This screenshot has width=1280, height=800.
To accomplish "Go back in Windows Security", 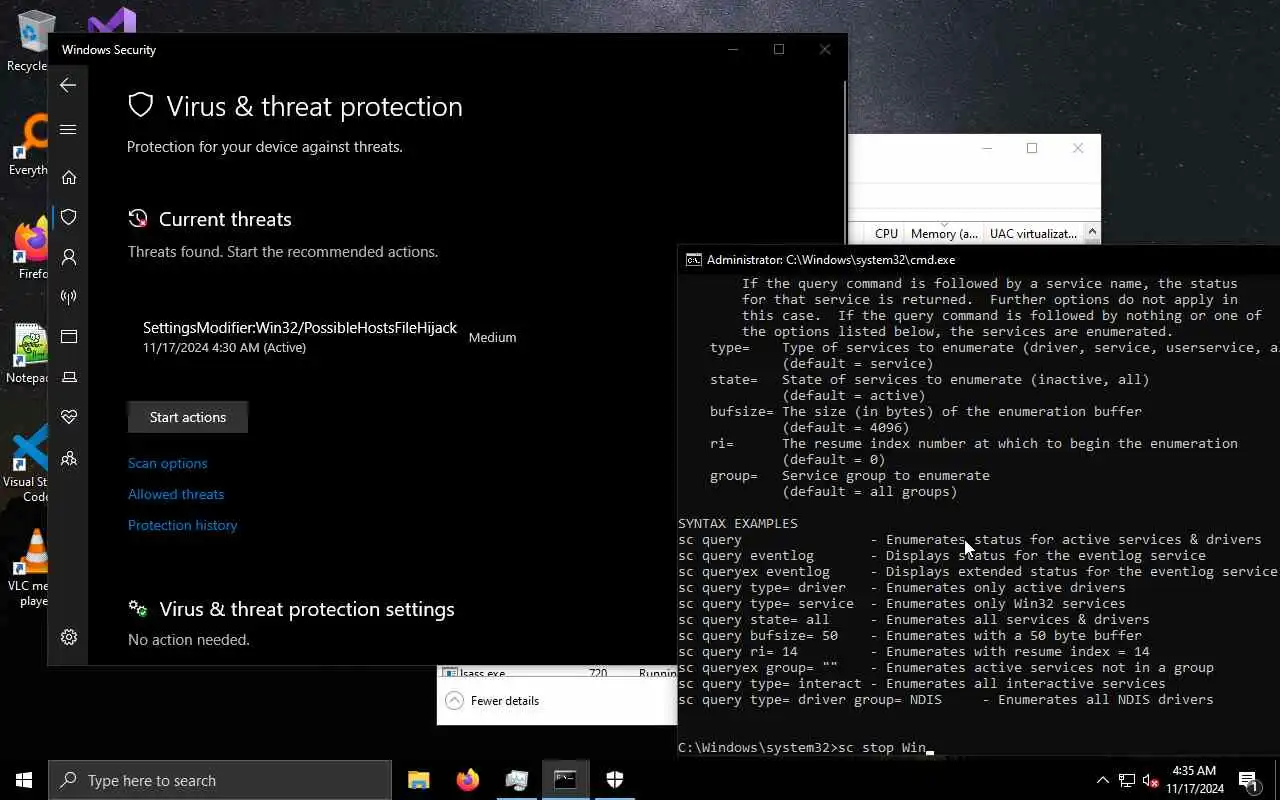I will tap(68, 86).
